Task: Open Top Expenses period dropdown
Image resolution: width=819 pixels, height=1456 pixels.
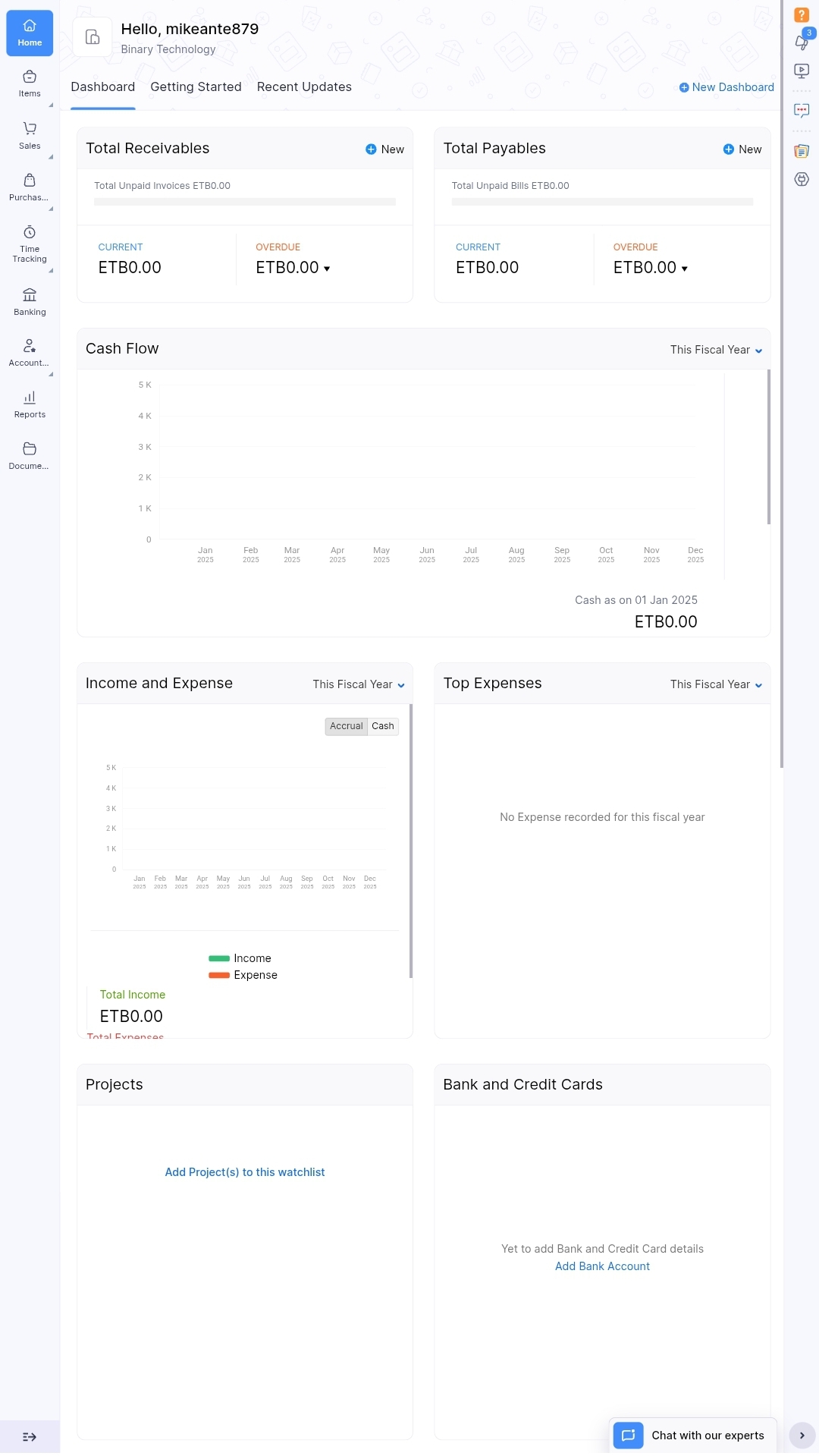Action: tap(716, 684)
